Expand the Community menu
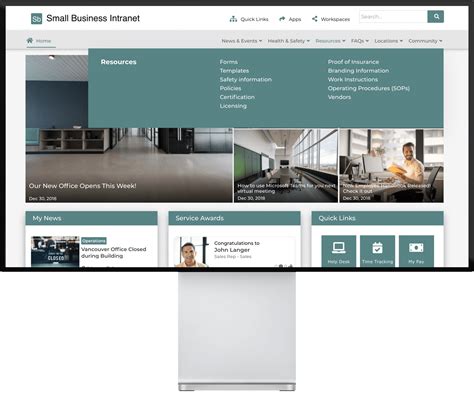Viewport: 474px width, 394px height. (x=425, y=41)
